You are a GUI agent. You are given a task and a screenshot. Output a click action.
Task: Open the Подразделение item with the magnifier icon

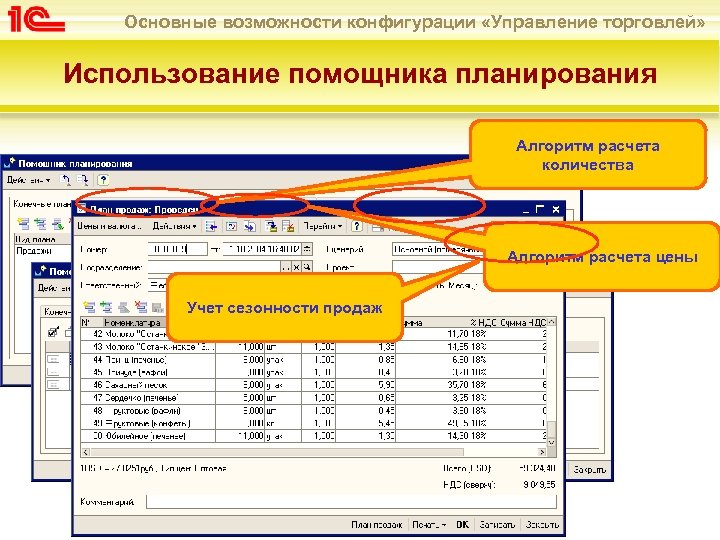coord(307,267)
